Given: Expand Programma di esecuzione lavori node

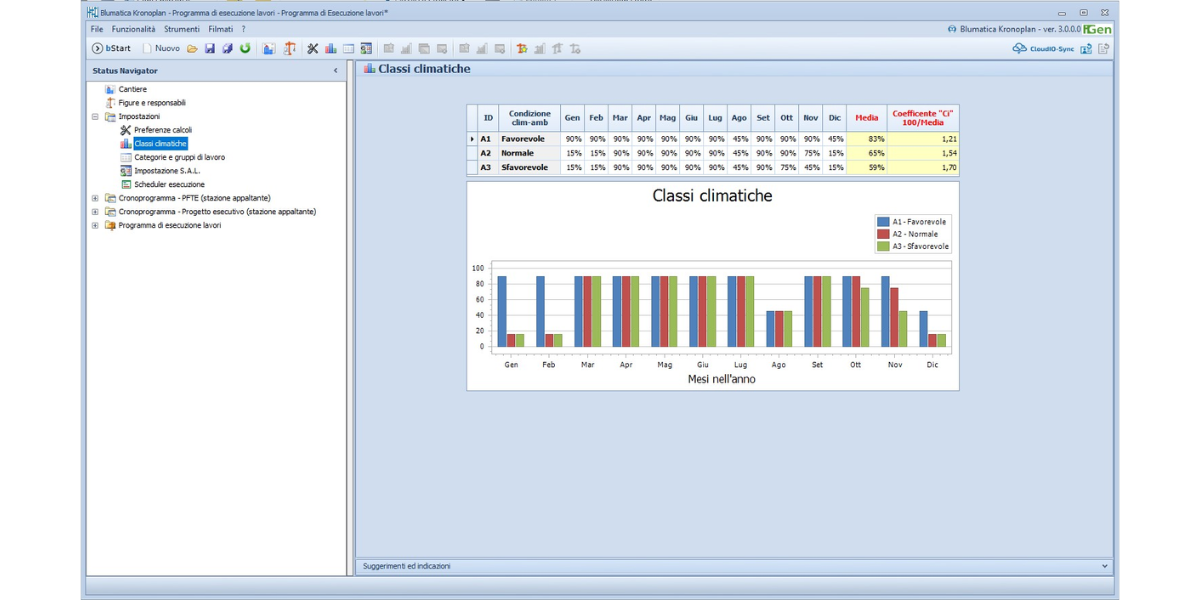Looking at the screenshot, I should [x=96, y=225].
